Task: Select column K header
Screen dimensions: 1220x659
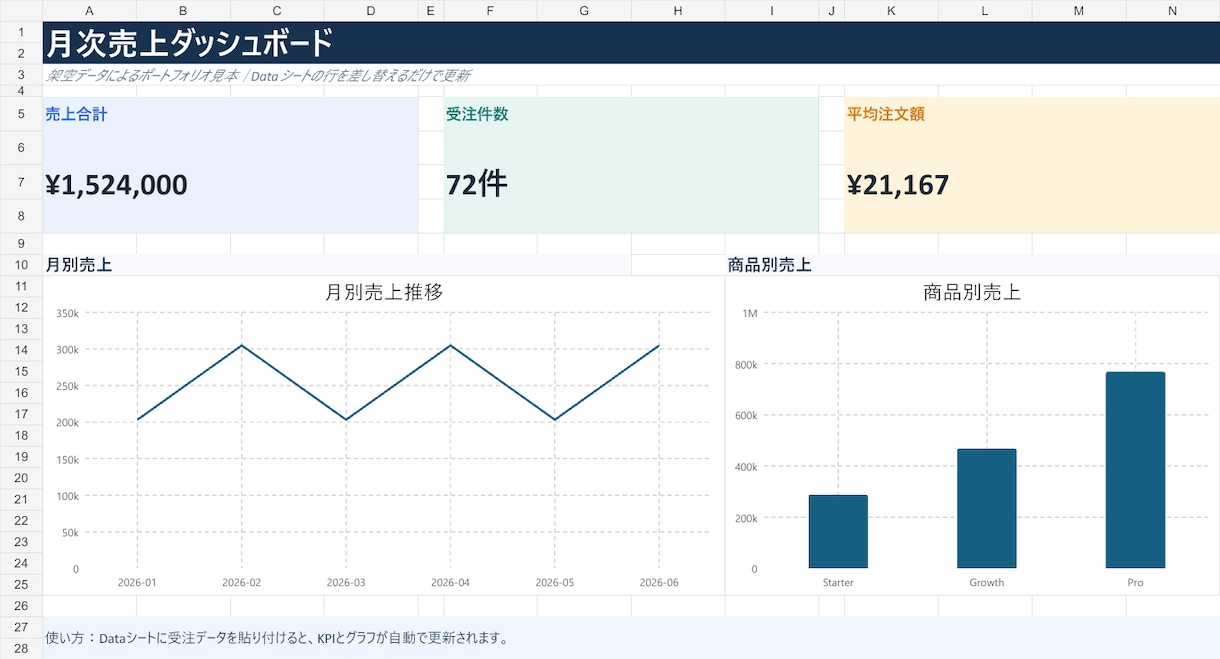Action: click(x=891, y=11)
